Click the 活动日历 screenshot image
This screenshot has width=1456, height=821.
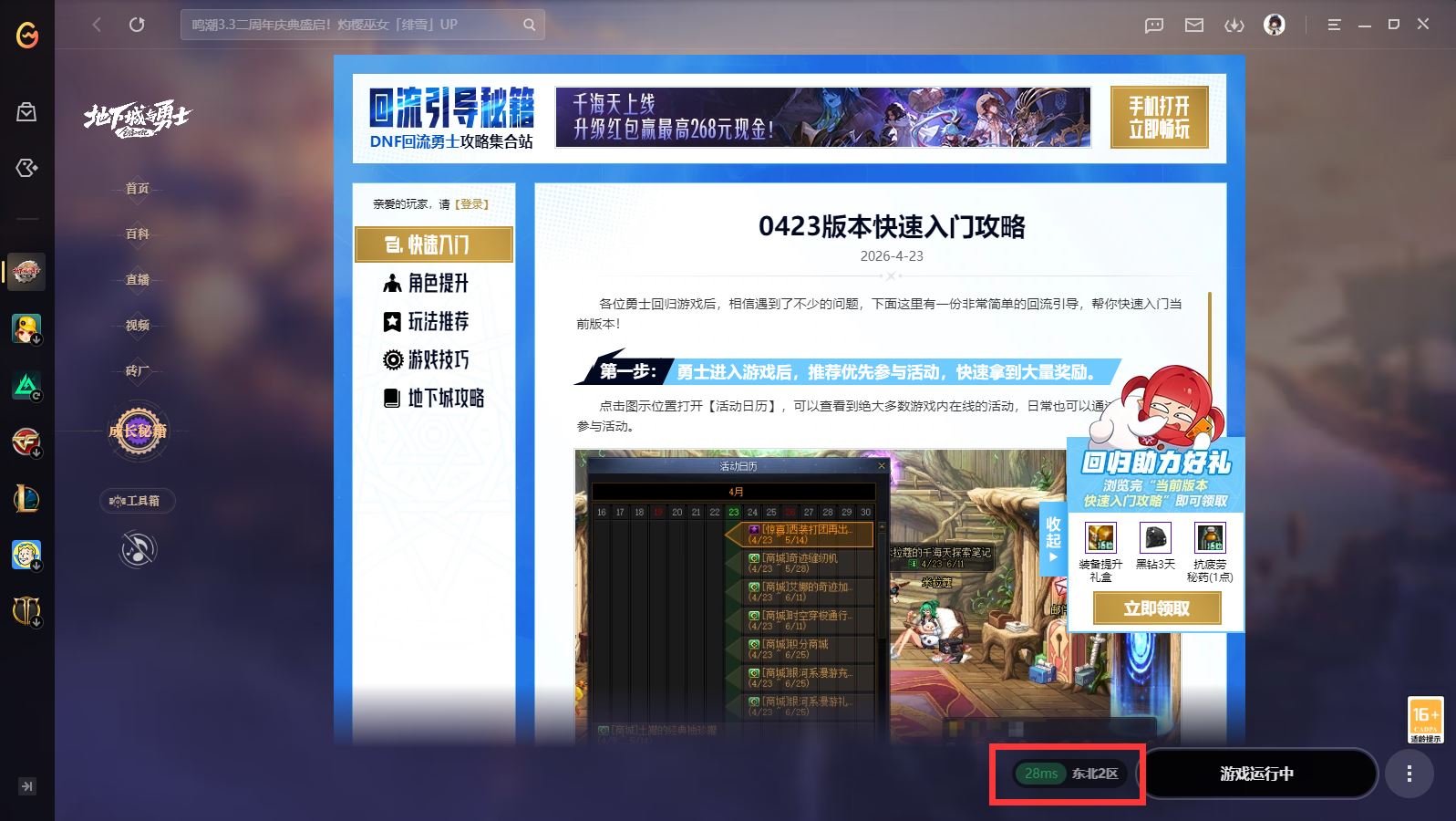878,597
